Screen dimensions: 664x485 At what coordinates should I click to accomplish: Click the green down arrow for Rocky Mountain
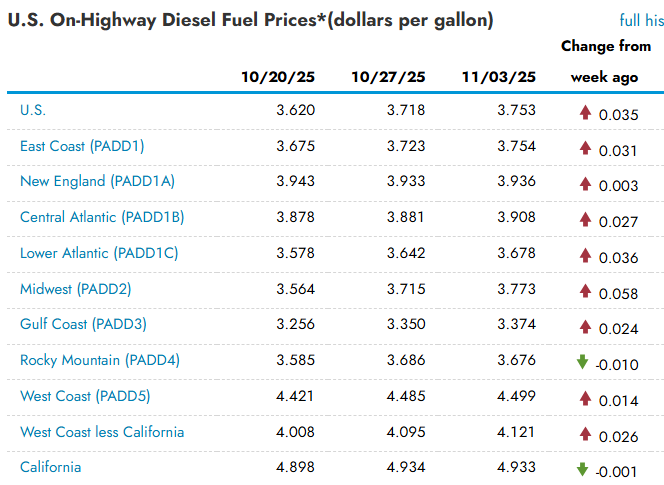pyautogui.click(x=583, y=361)
